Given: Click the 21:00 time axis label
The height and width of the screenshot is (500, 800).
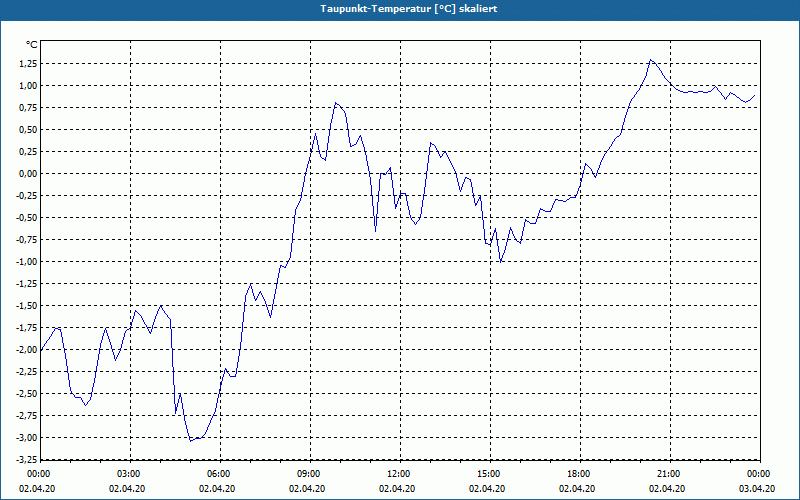Looking at the screenshot, I should [670, 474].
